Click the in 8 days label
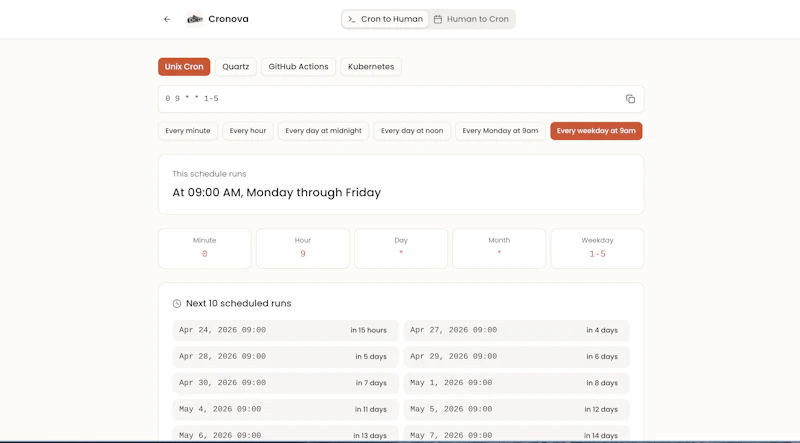Image resolution: width=800 pixels, height=443 pixels. [602, 383]
